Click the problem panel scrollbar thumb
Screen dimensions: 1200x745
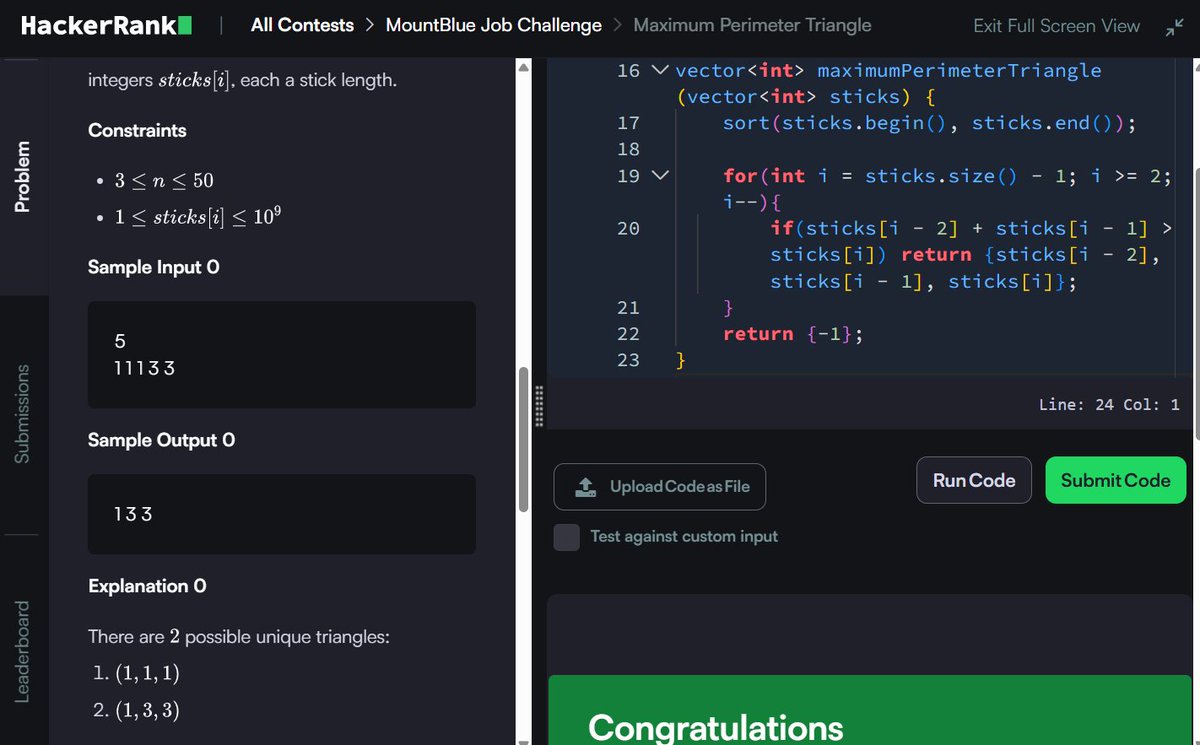pos(522,440)
